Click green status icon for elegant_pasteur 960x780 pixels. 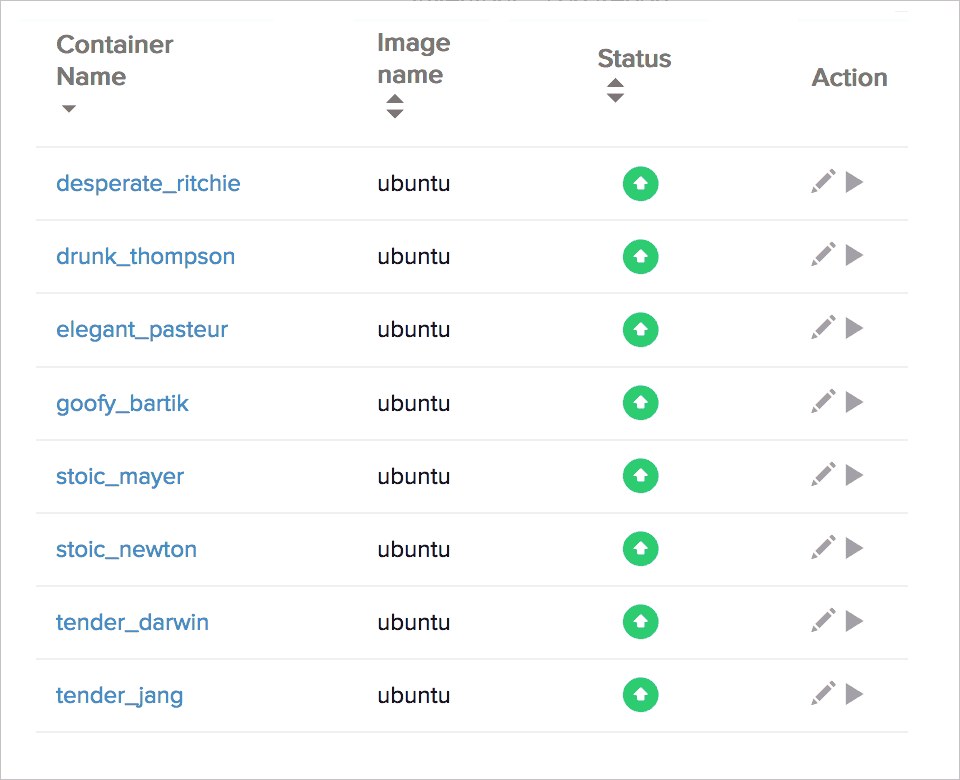[640, 329]
